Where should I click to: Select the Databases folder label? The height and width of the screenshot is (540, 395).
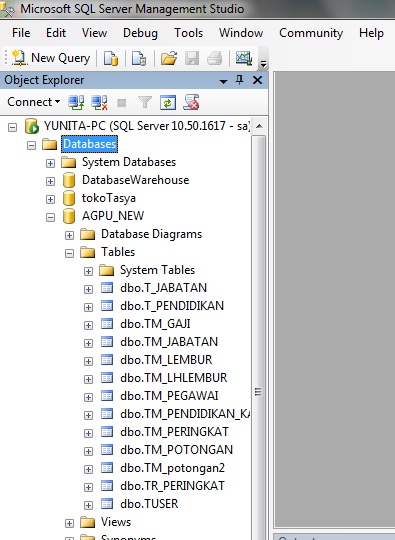coord(90,144)
